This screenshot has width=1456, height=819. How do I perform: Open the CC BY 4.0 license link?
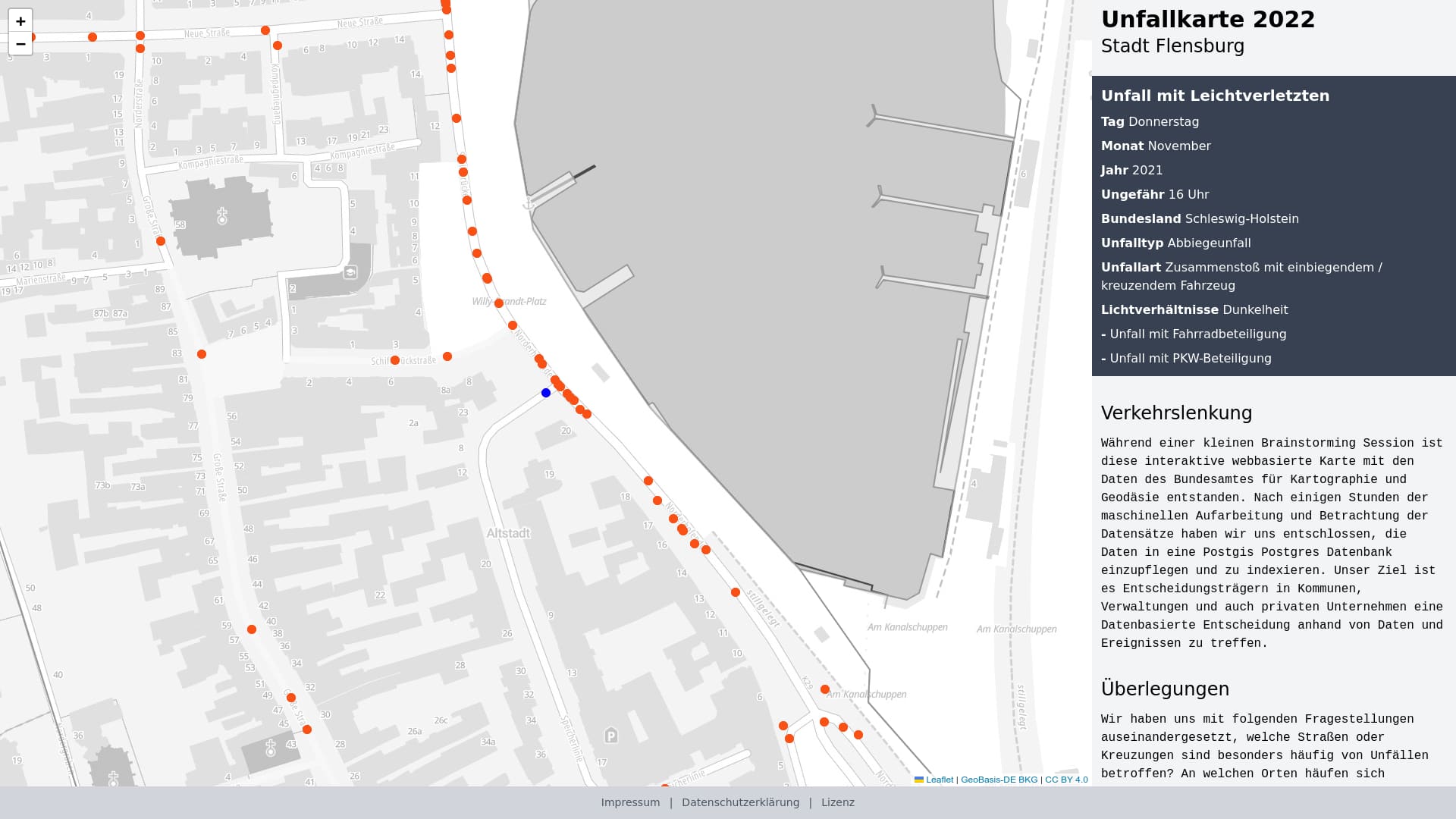(1066, 779)
